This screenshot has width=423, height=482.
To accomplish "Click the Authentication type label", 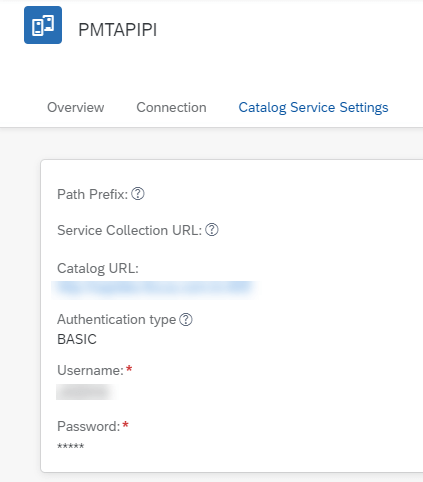I will pyautogui.click(x=116, y=319).
